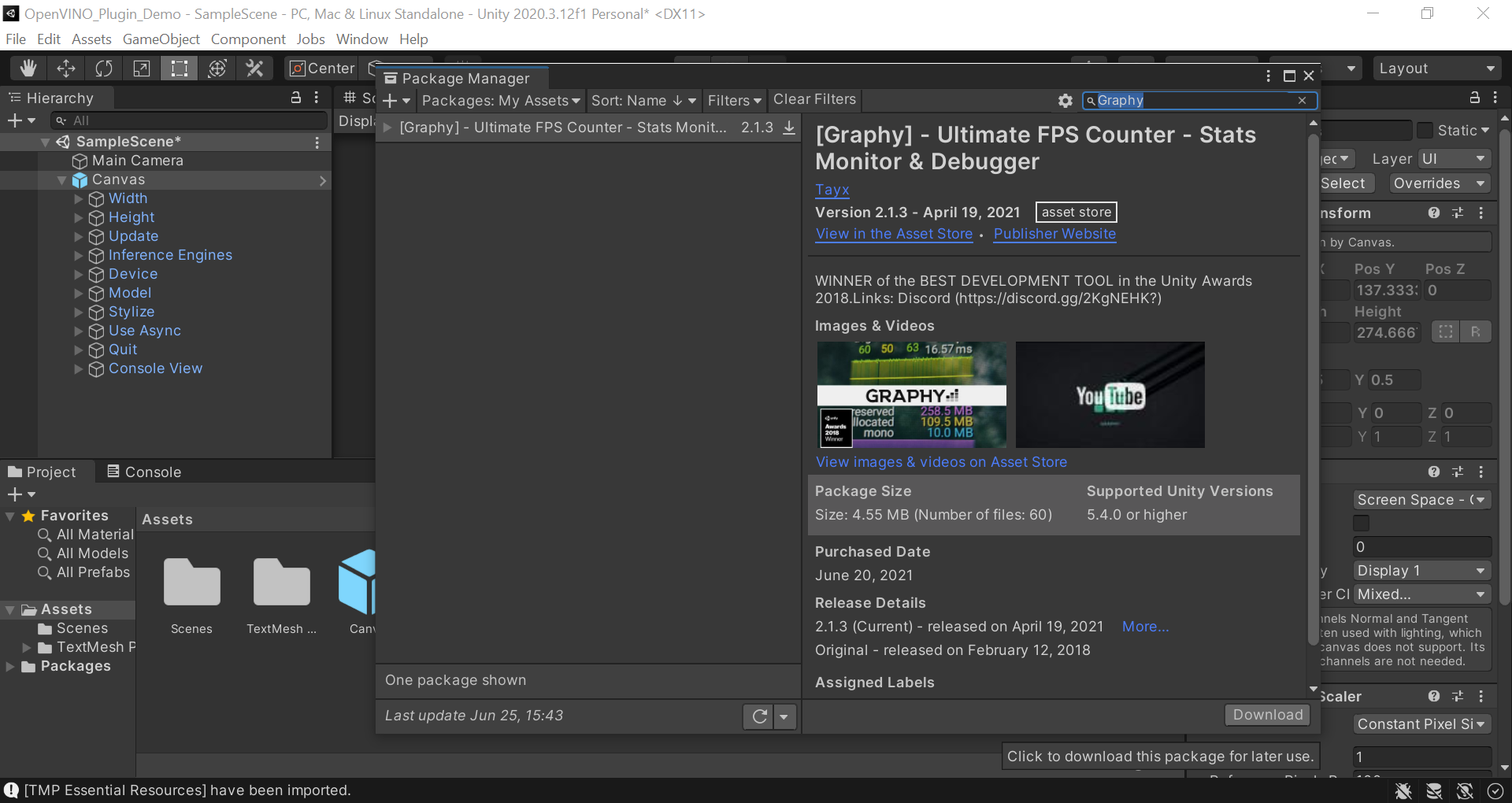Expand the Inference Engines object

coord(78,256)
